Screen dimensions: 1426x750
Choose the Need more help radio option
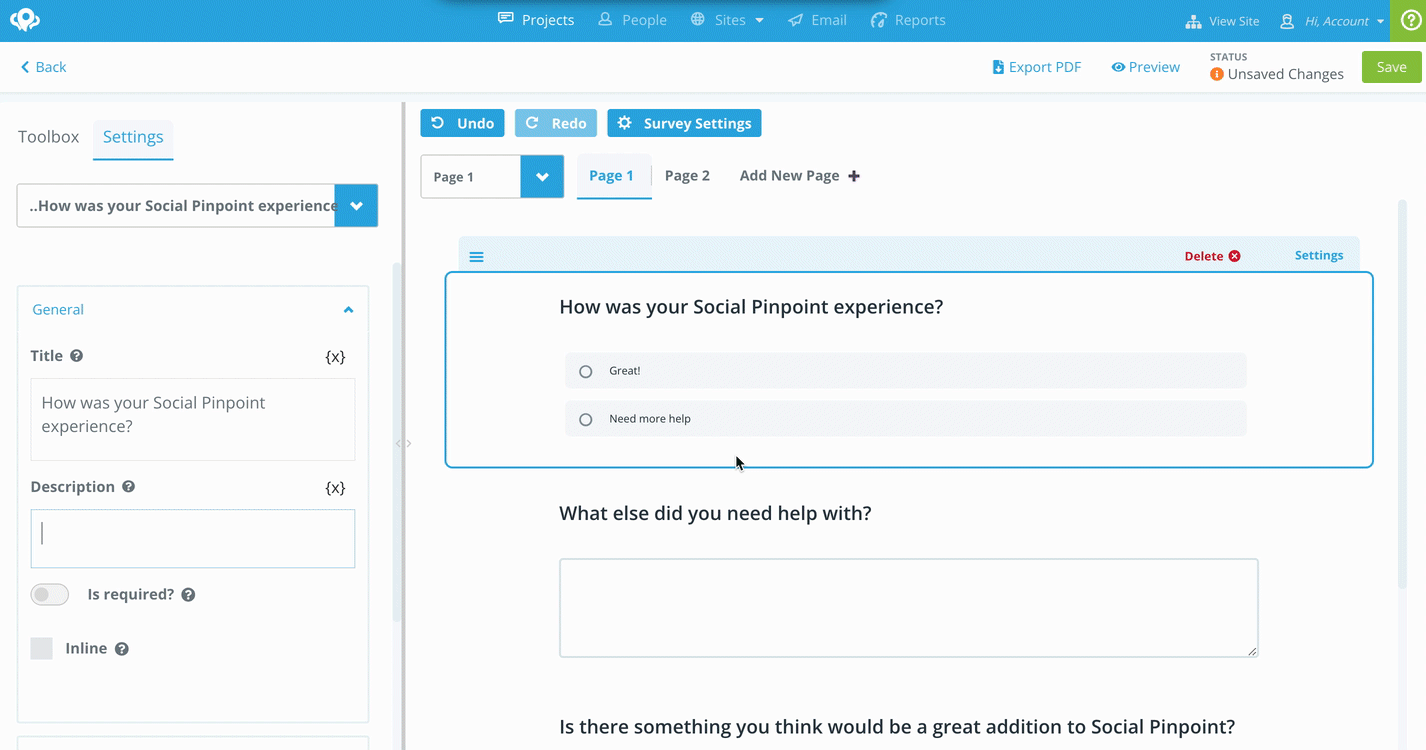586,420
